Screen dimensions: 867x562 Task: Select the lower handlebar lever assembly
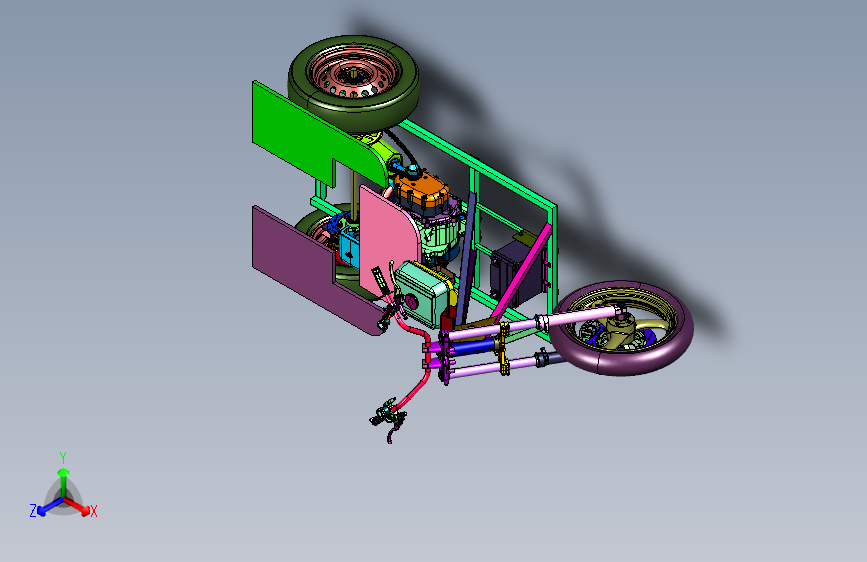click(389, 418)
